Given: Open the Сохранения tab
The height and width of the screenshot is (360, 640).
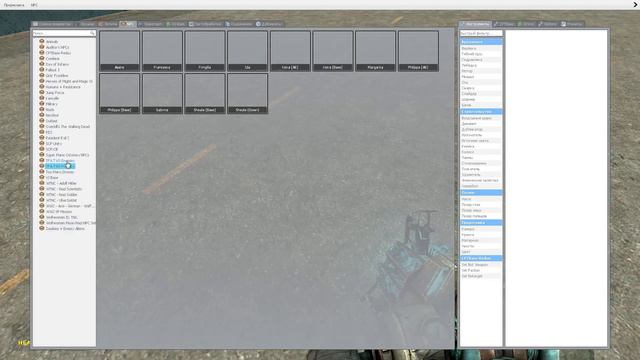Looking at the screenshot, I should pyautogui.click(x=239, y=24).
